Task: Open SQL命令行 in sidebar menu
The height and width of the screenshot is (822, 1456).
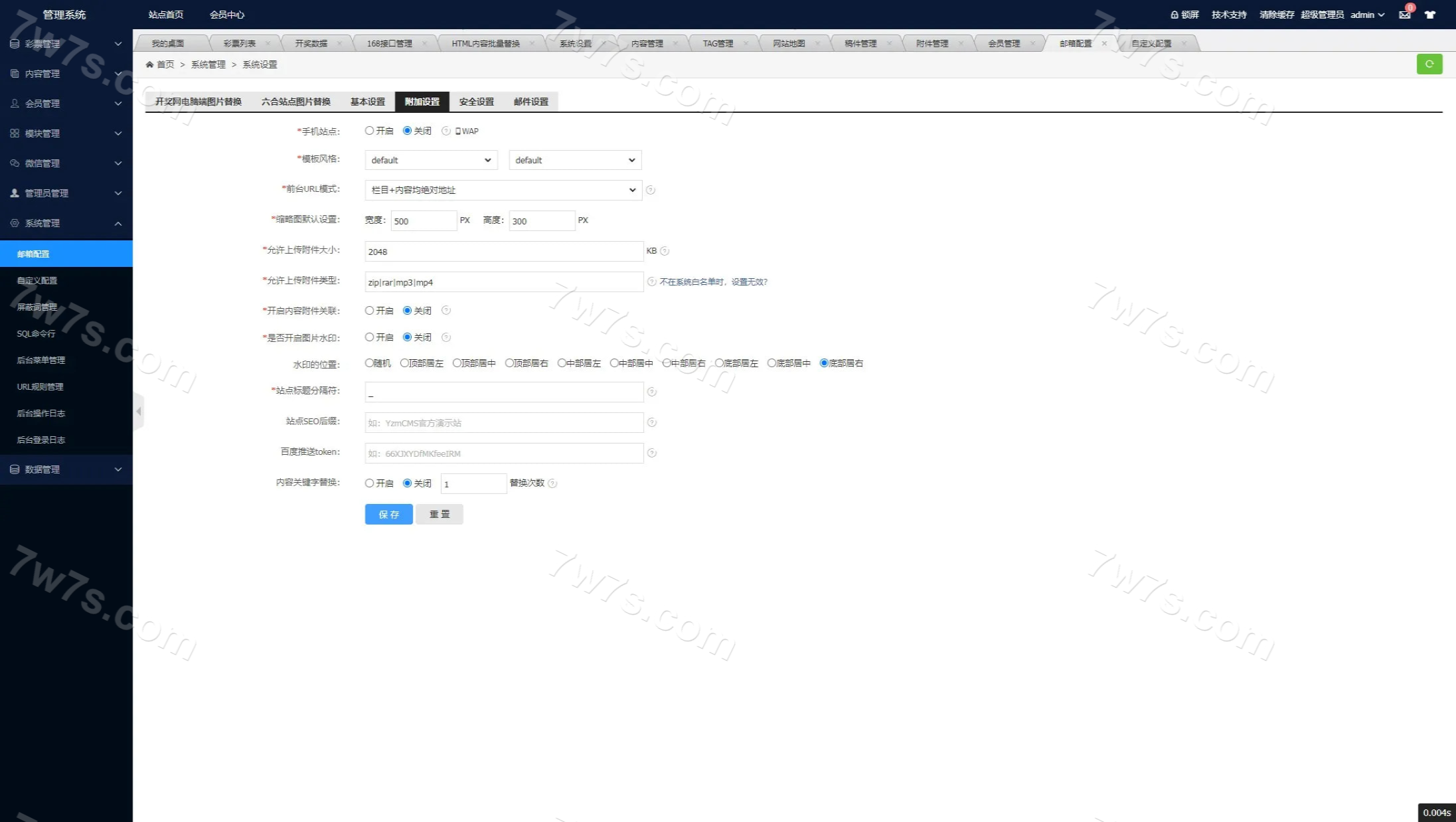Action: tap(36, 333)
